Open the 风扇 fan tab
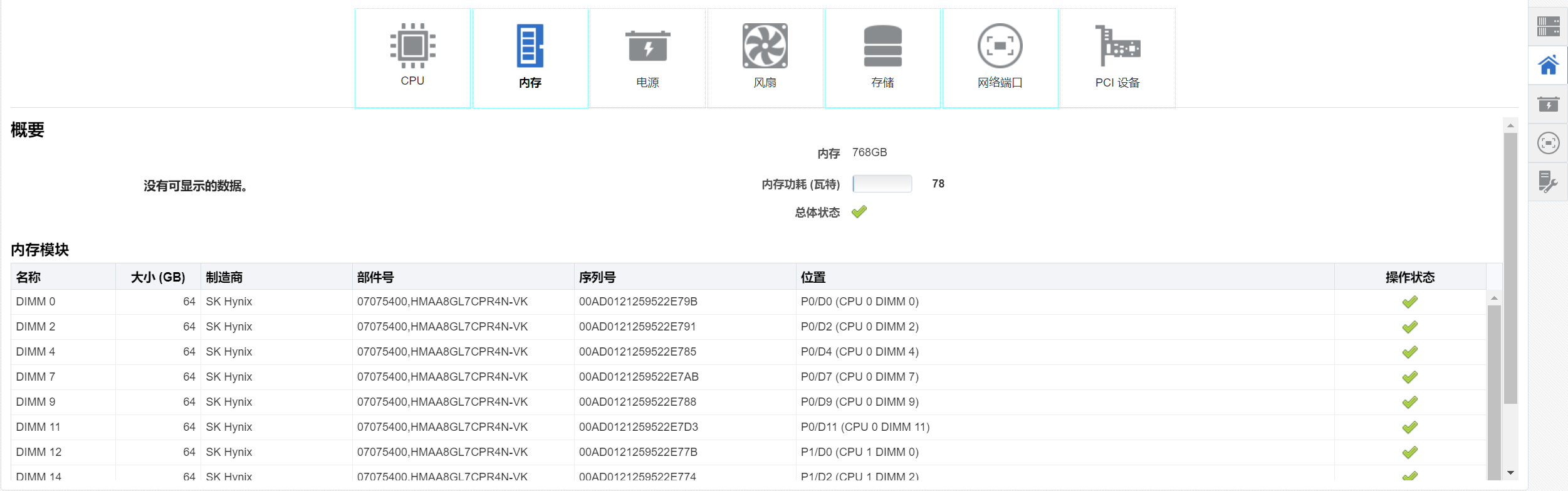The image size is (1568, 491). coord(765,58)
